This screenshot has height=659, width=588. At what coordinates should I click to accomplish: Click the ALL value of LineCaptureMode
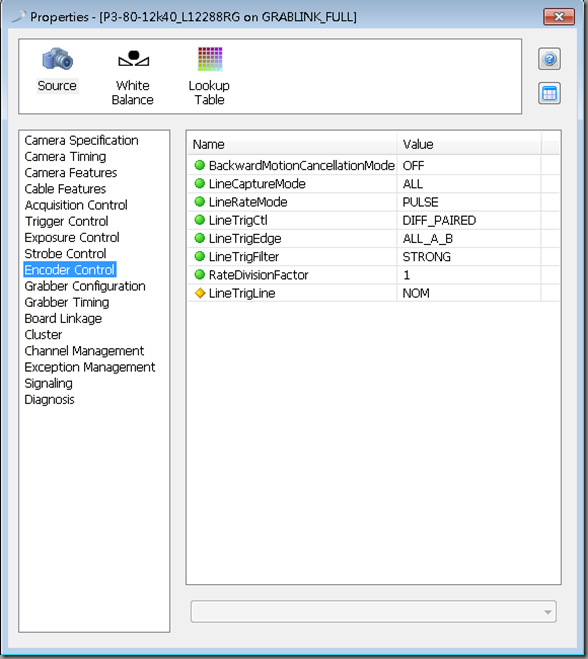tap(469, 184)
